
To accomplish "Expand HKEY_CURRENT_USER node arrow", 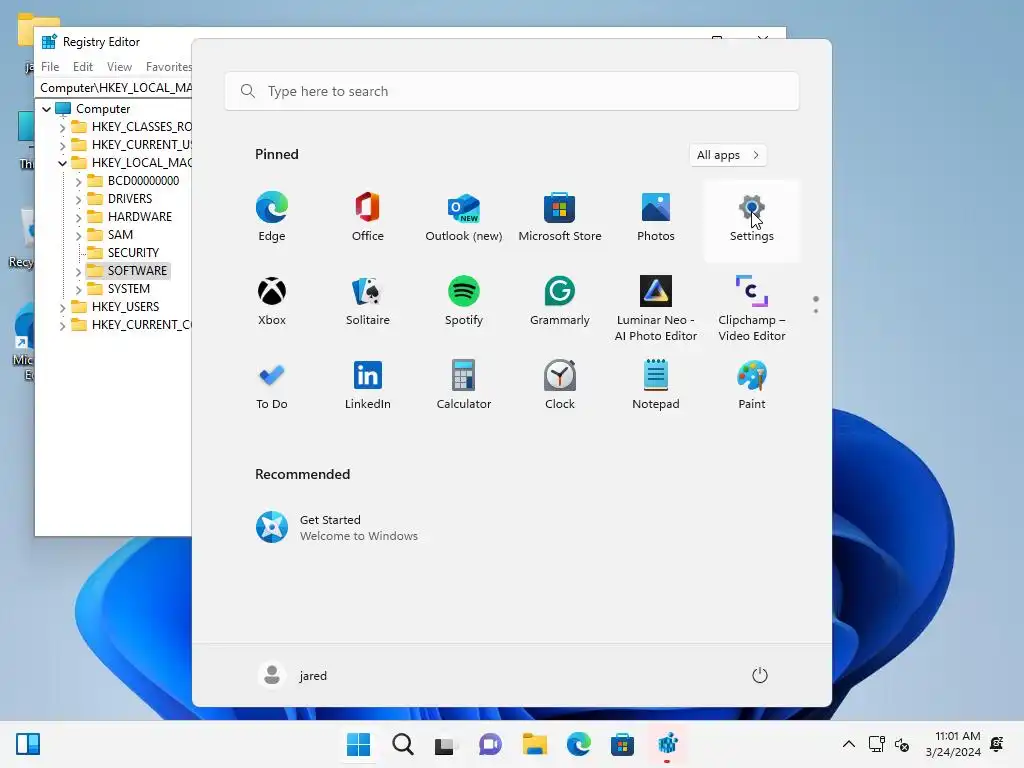I will 62,145.
